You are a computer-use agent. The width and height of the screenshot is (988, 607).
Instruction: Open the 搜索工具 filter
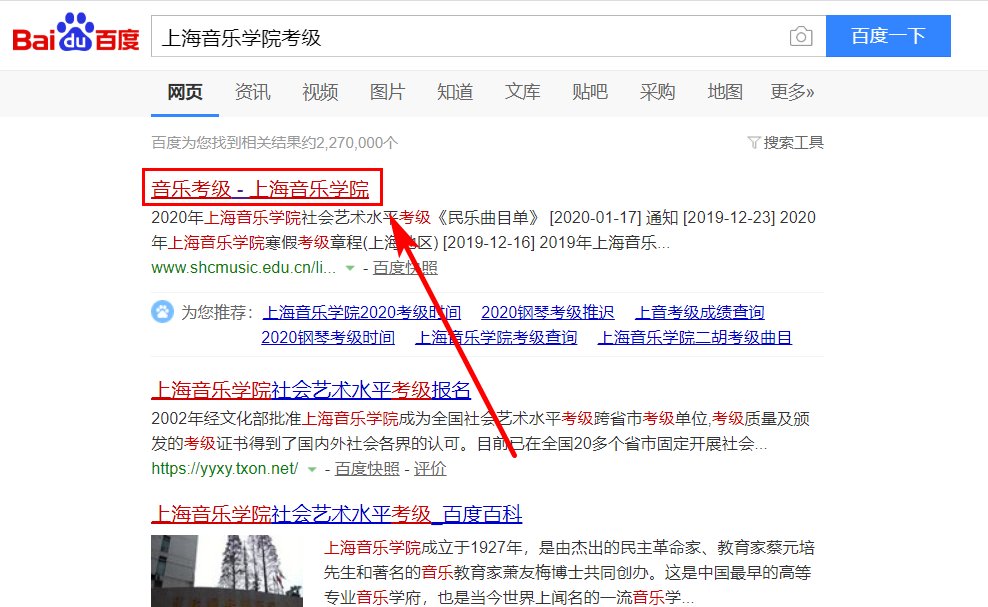[x=785, y=142]
